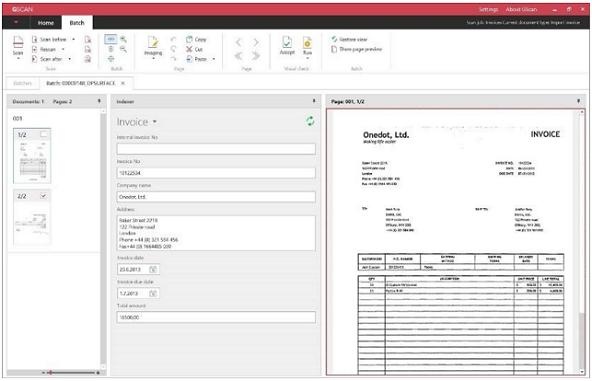Image resolution: width=592 pixels, height=381 pixels.
Task: Toggle the checkbox on page 1/2 thumbnail
Action: [44, 134]
